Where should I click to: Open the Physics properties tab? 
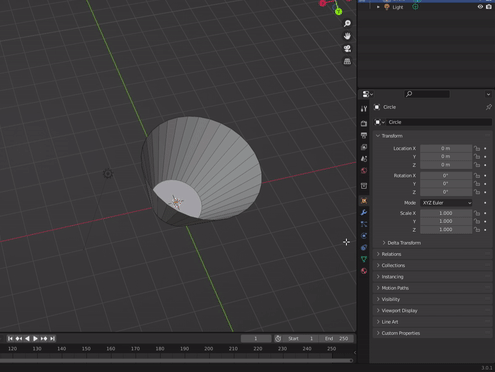pos(364,236)
